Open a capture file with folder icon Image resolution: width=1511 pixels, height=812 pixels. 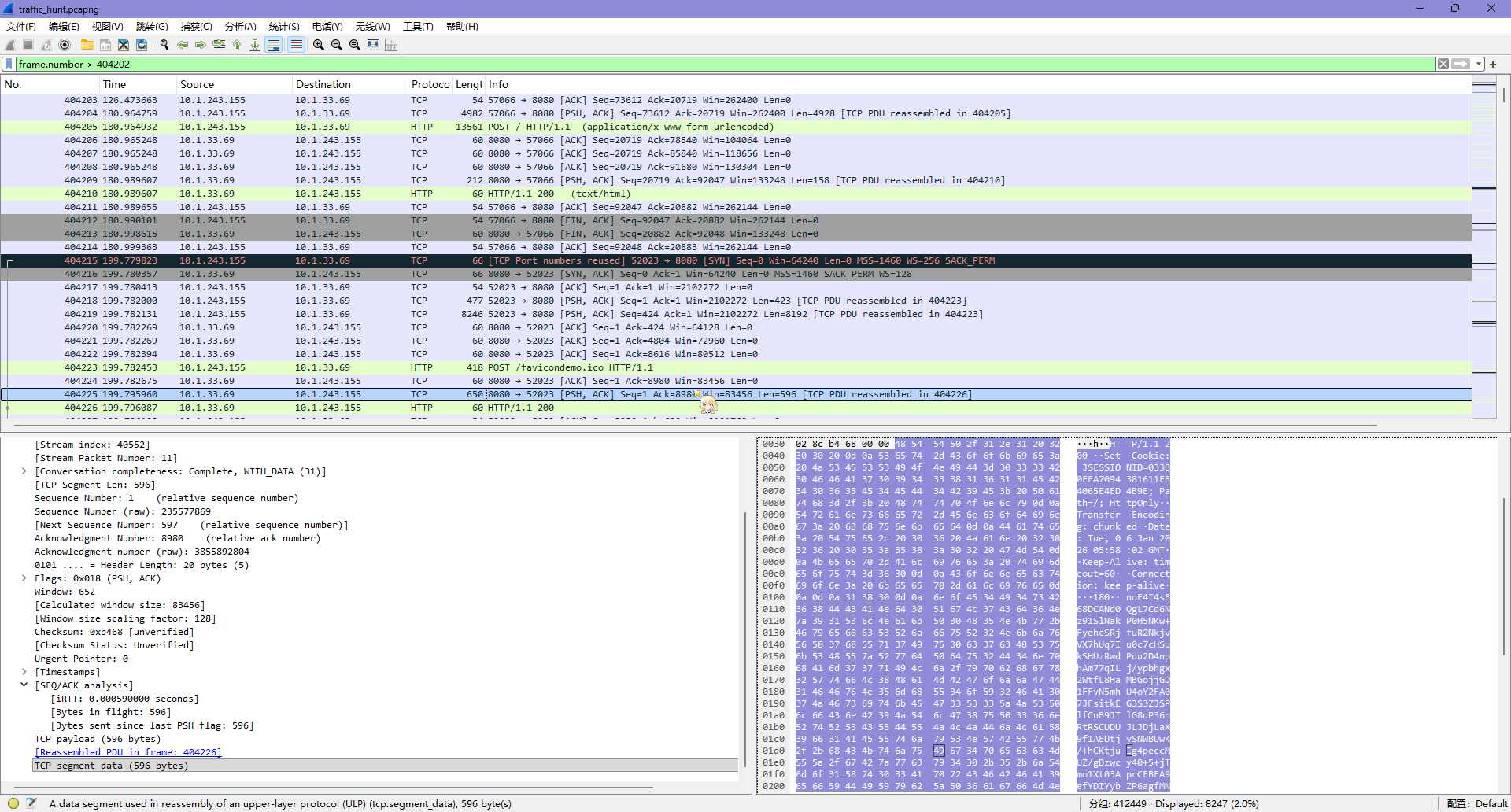(x=87, y=45)
